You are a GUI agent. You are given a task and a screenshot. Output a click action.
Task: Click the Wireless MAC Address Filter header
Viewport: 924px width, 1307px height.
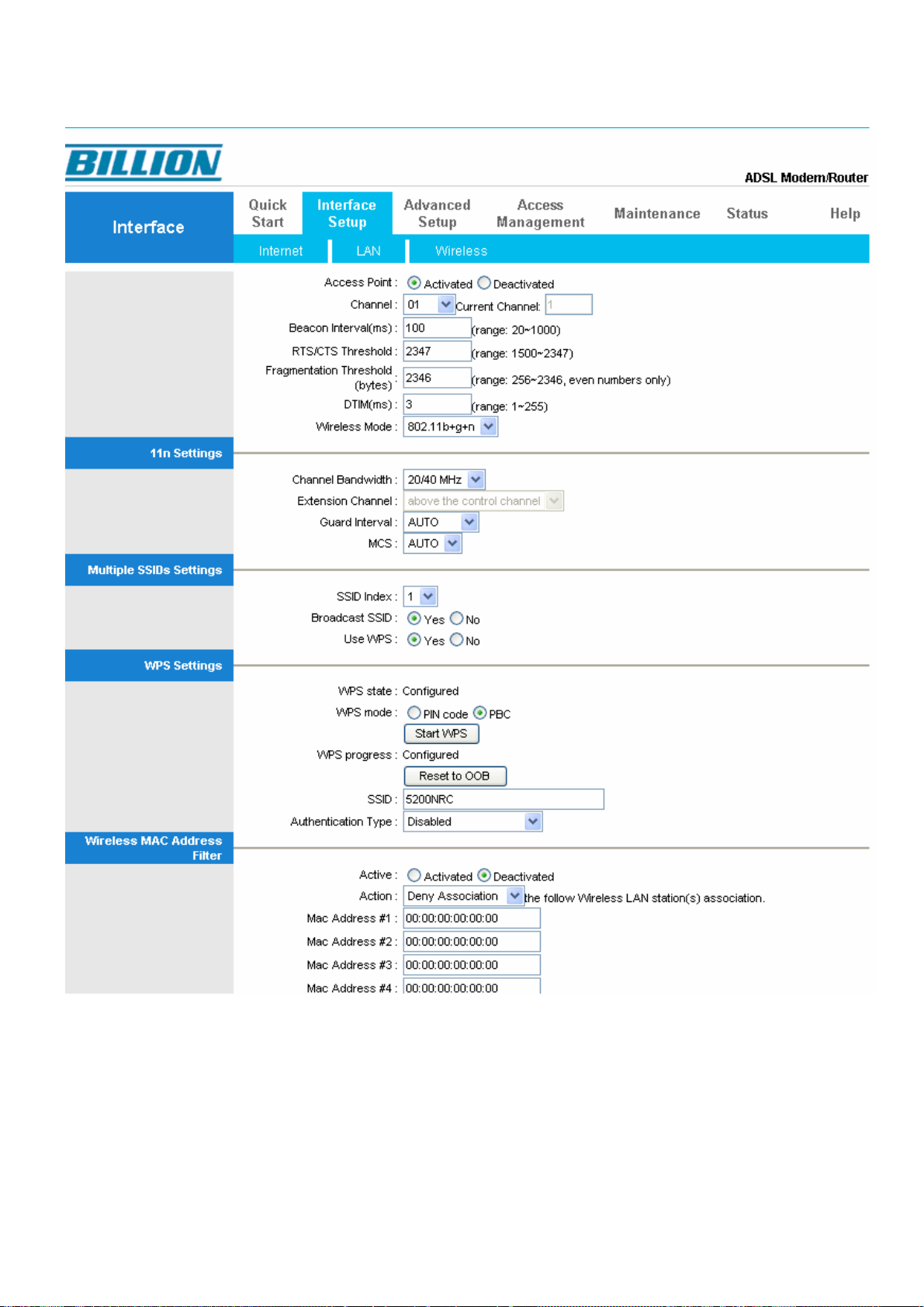click(x=149, y=848)
